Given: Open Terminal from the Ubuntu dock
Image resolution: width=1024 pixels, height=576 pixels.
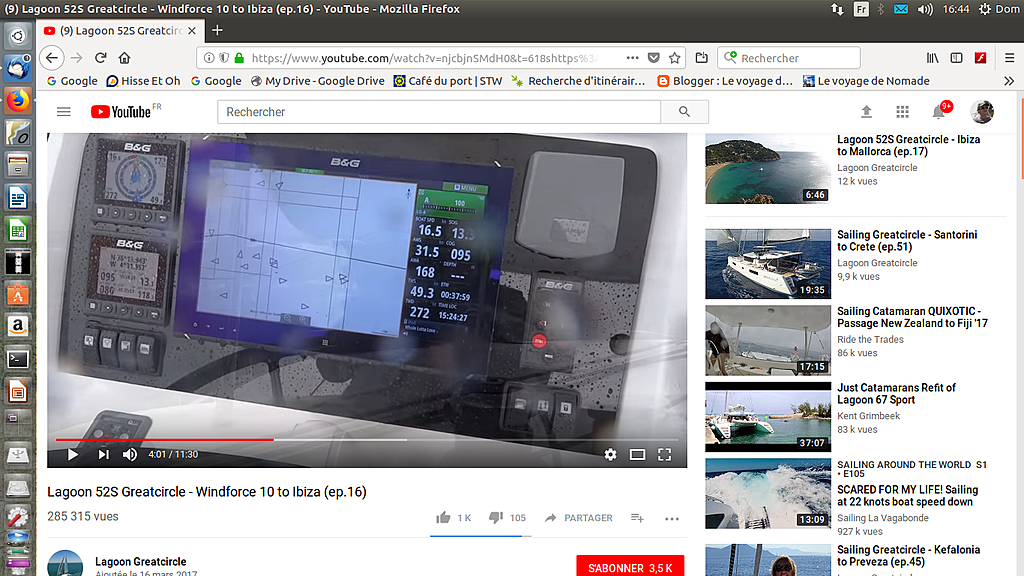Looking at the screenshot, I should click(x=18, y=359).
